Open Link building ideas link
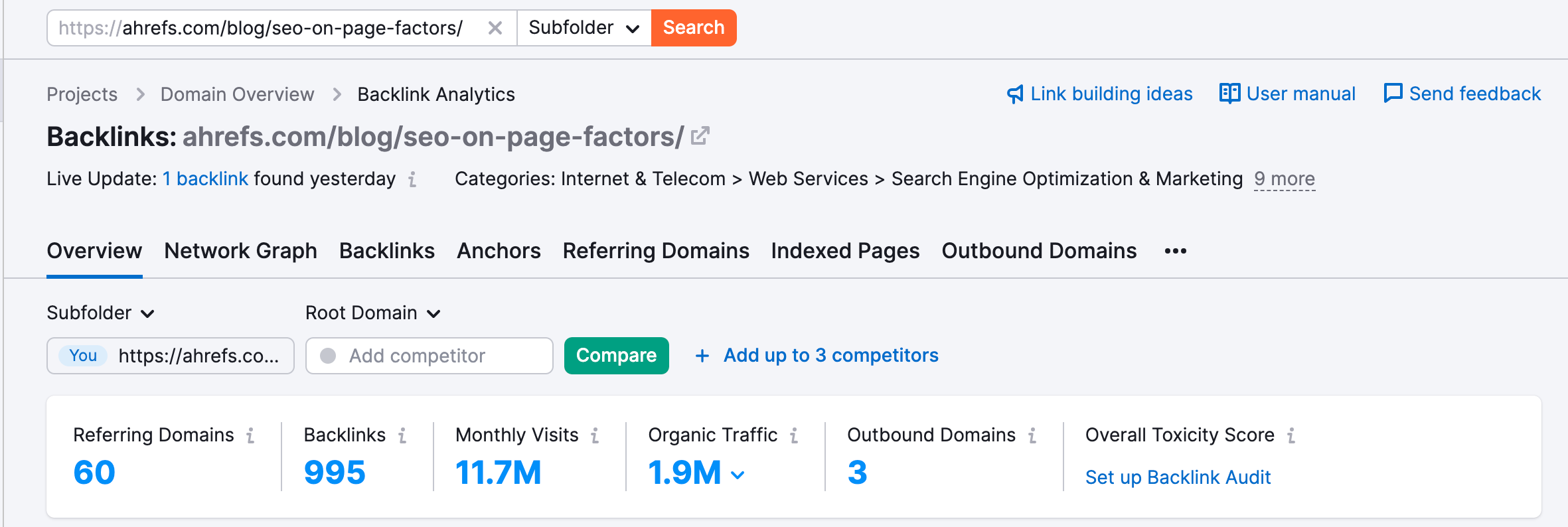 click(x=1111, y=94)
